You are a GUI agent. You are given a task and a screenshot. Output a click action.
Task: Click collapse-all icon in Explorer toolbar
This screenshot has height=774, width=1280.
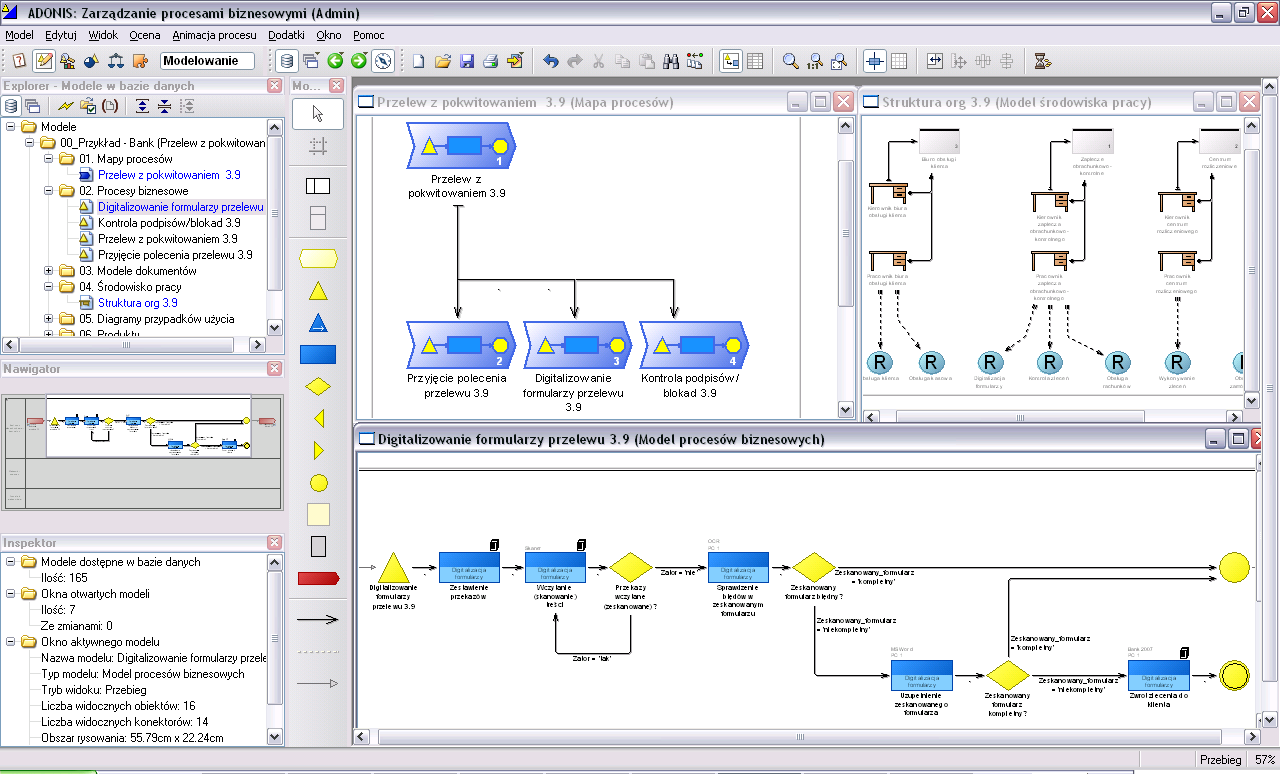point(164,105)
